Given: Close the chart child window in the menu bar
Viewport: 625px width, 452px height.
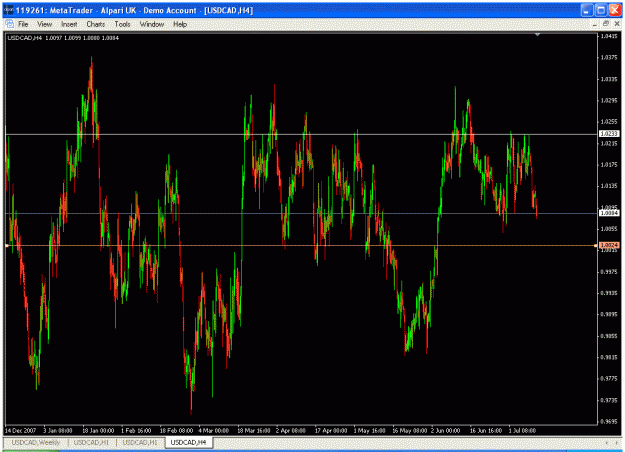Looking at the screenshot, I should click(x=617, y=24).
